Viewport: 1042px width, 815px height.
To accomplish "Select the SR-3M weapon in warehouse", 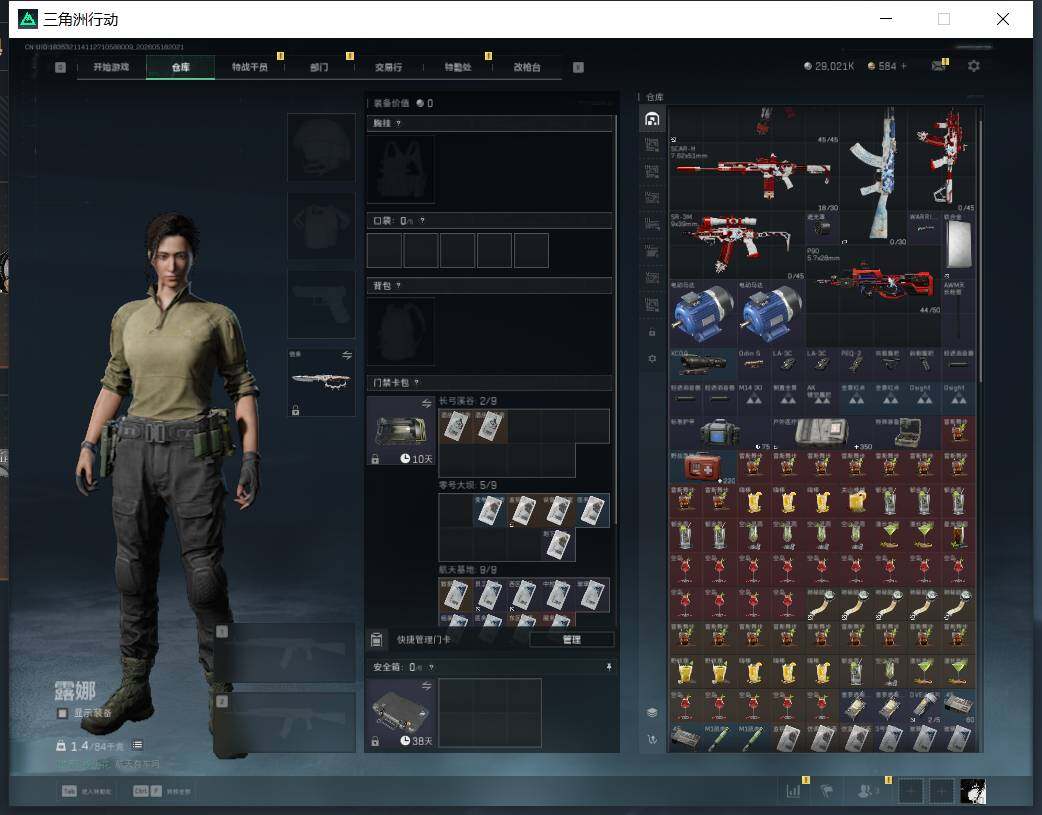I will click(x=736, y=245).
